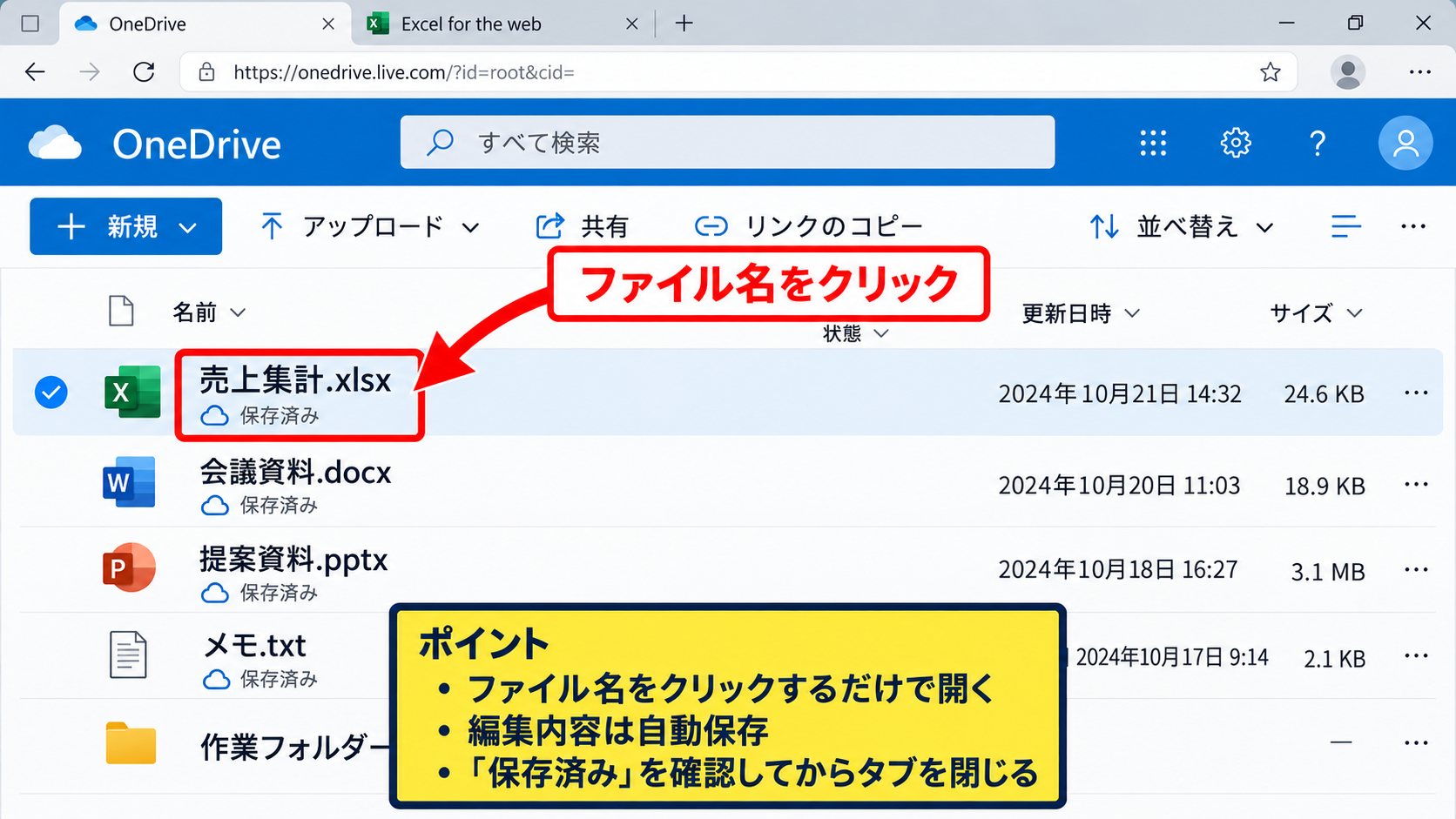Open the 作業フォルダー folder name
Image resolution: width=1456 pixels, height=819 pixels.
294,746
